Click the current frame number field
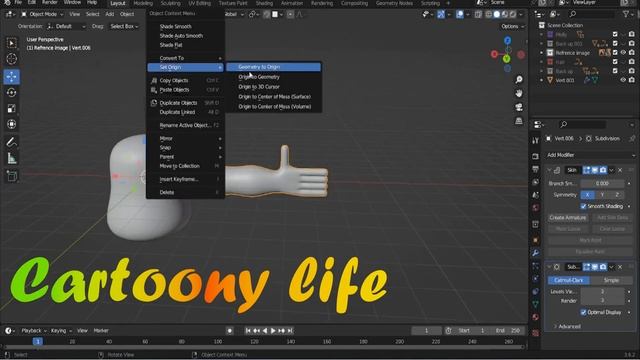The height and width of the screenshot is (360, 640). [x=427, y=331]
